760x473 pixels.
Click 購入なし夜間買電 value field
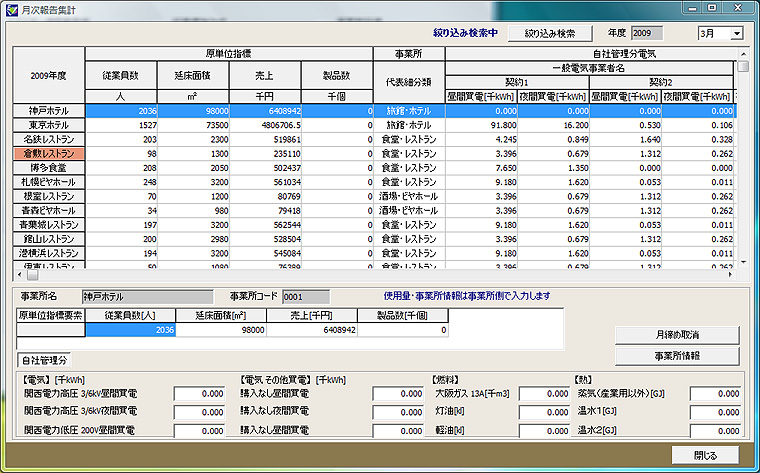[398, 412]
